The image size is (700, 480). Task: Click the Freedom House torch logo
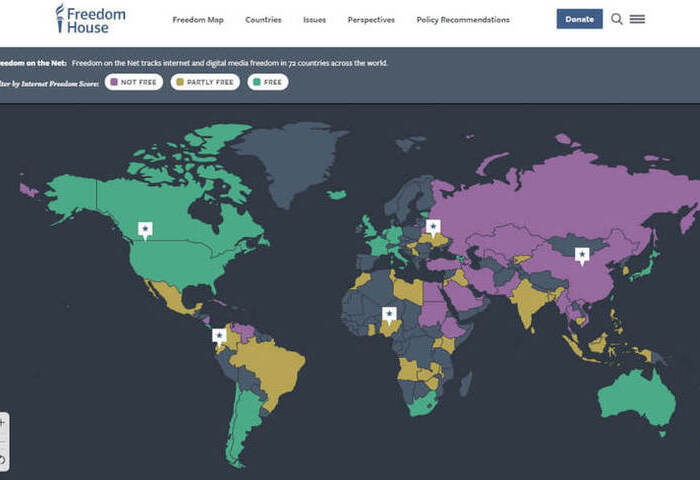coord(61,18)
